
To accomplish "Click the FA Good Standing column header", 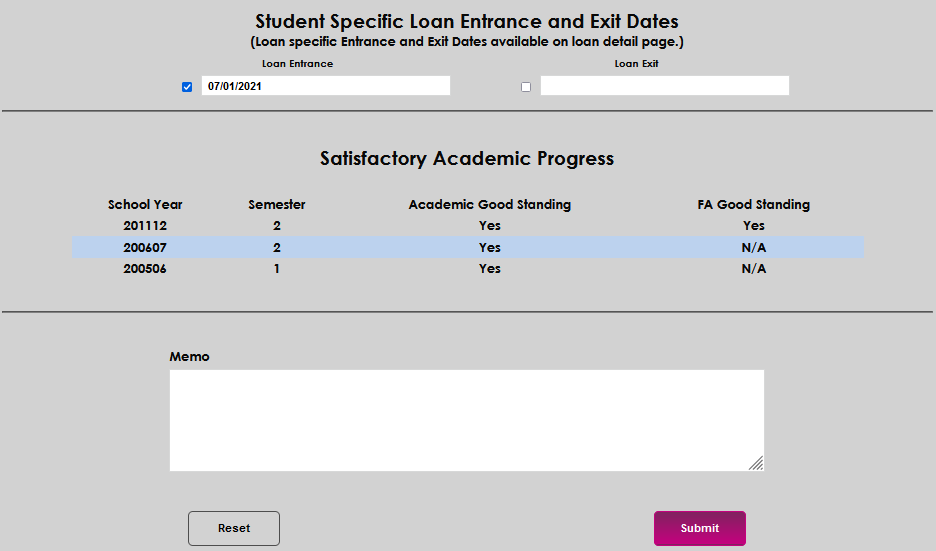I will tap(753, 205).
